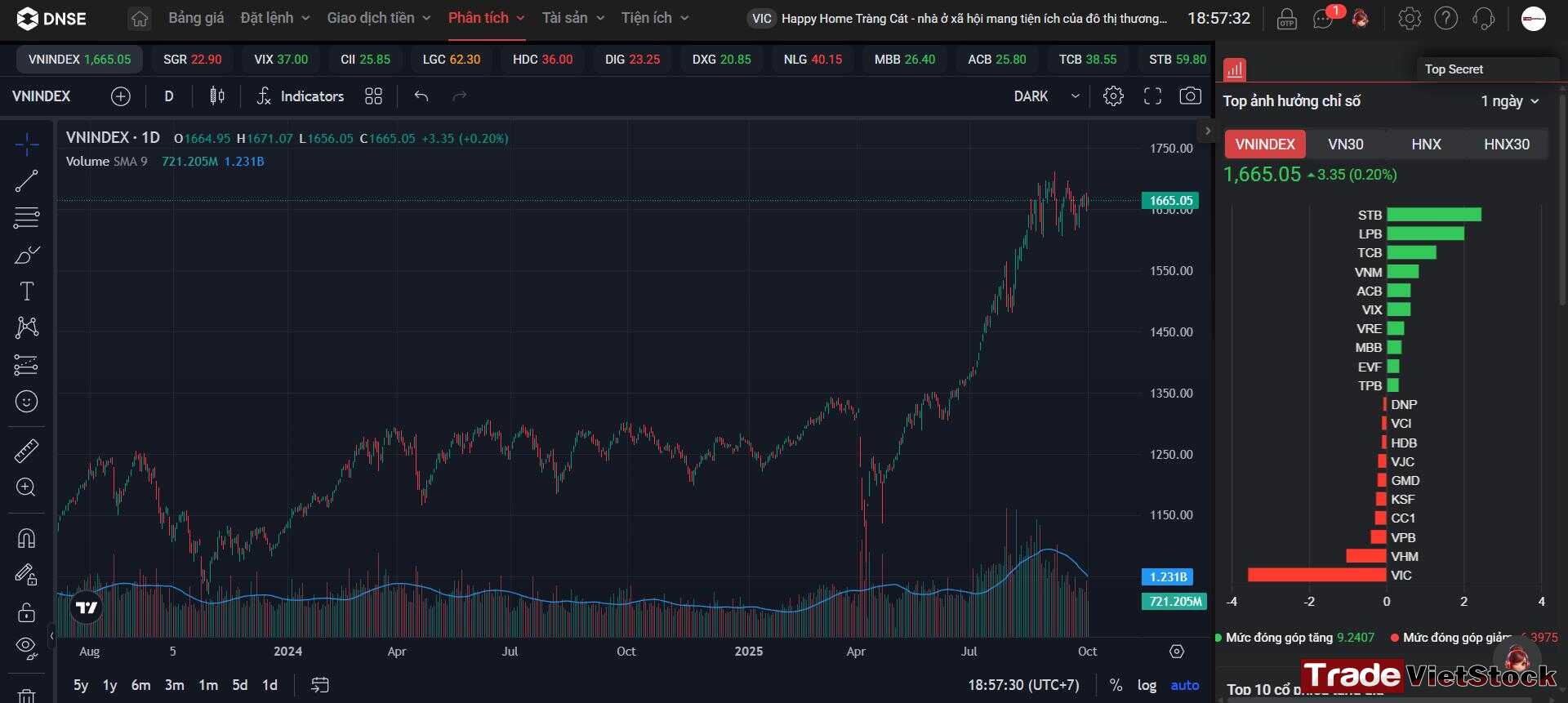Toggle log scale mode

coord(1147,685)
